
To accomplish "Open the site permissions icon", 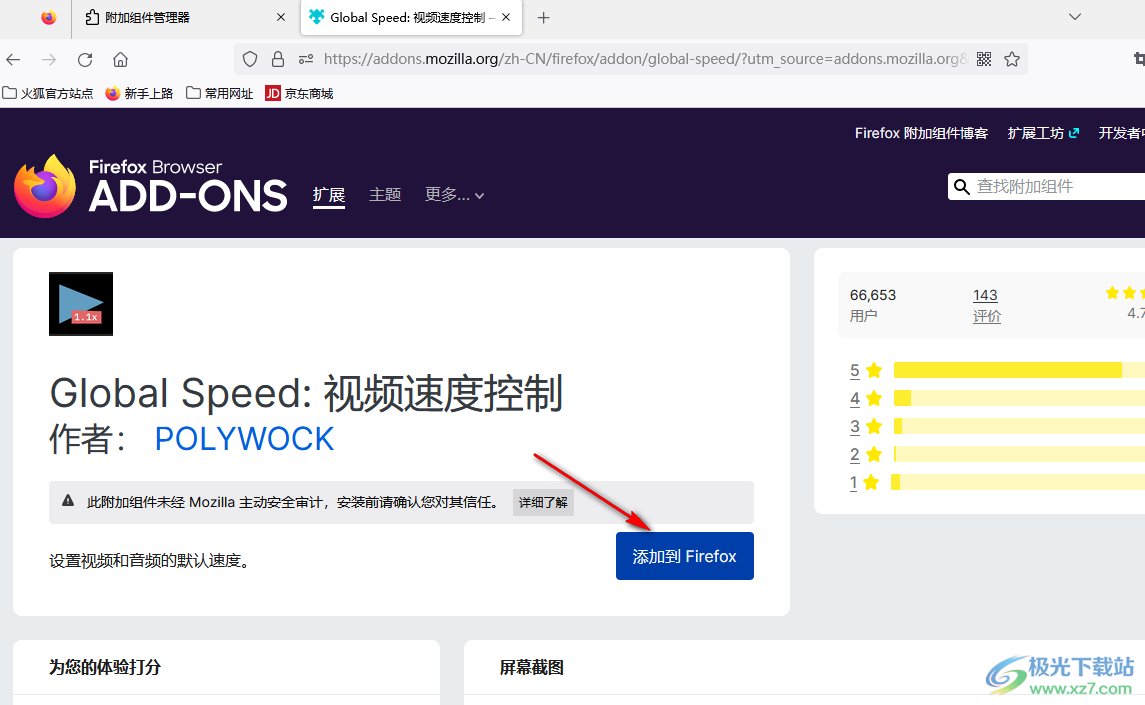I will [306, 59].
